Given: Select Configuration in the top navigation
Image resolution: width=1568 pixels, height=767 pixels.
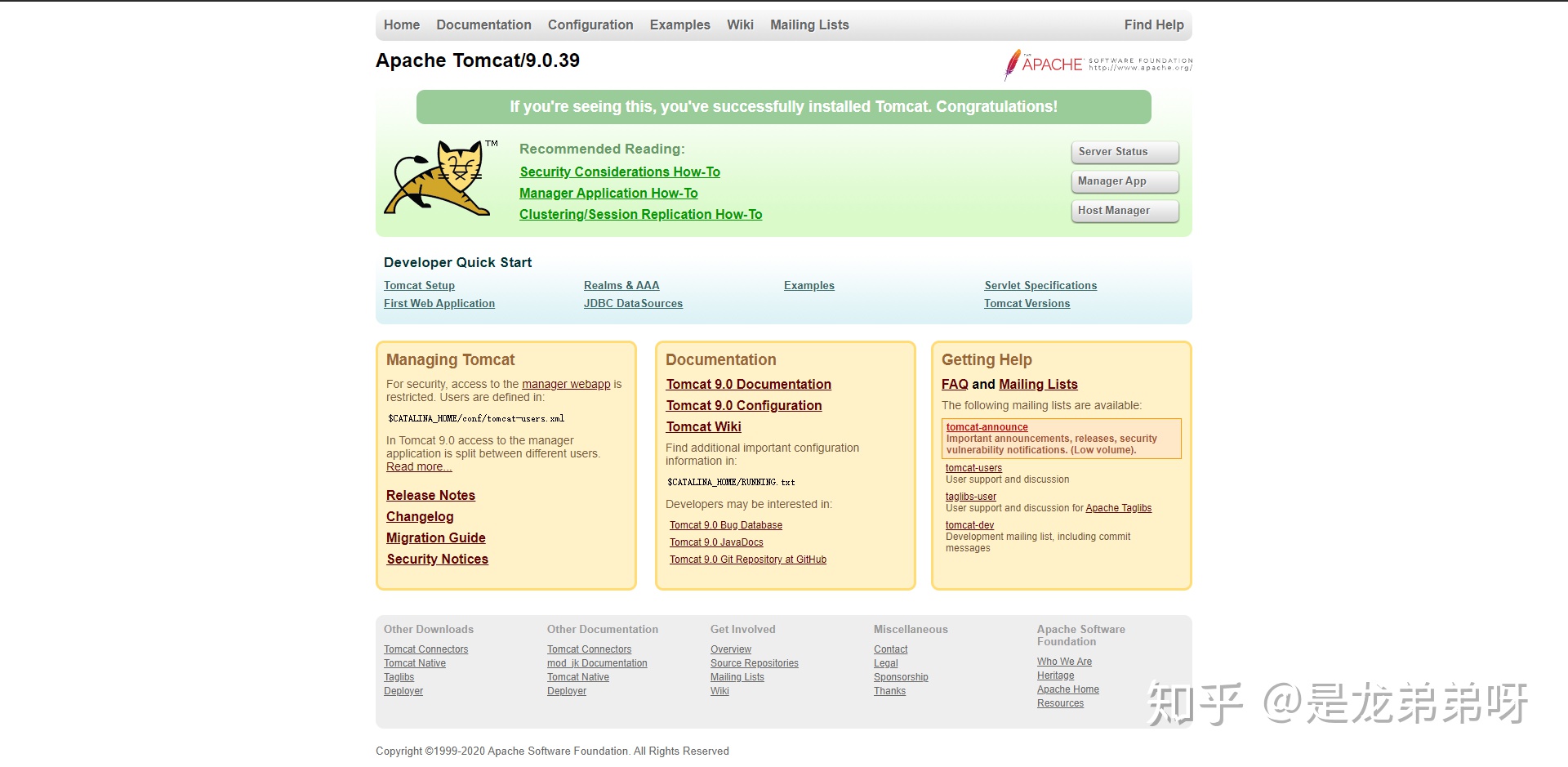Looking at the screenshot, I should tap(590, 25).
